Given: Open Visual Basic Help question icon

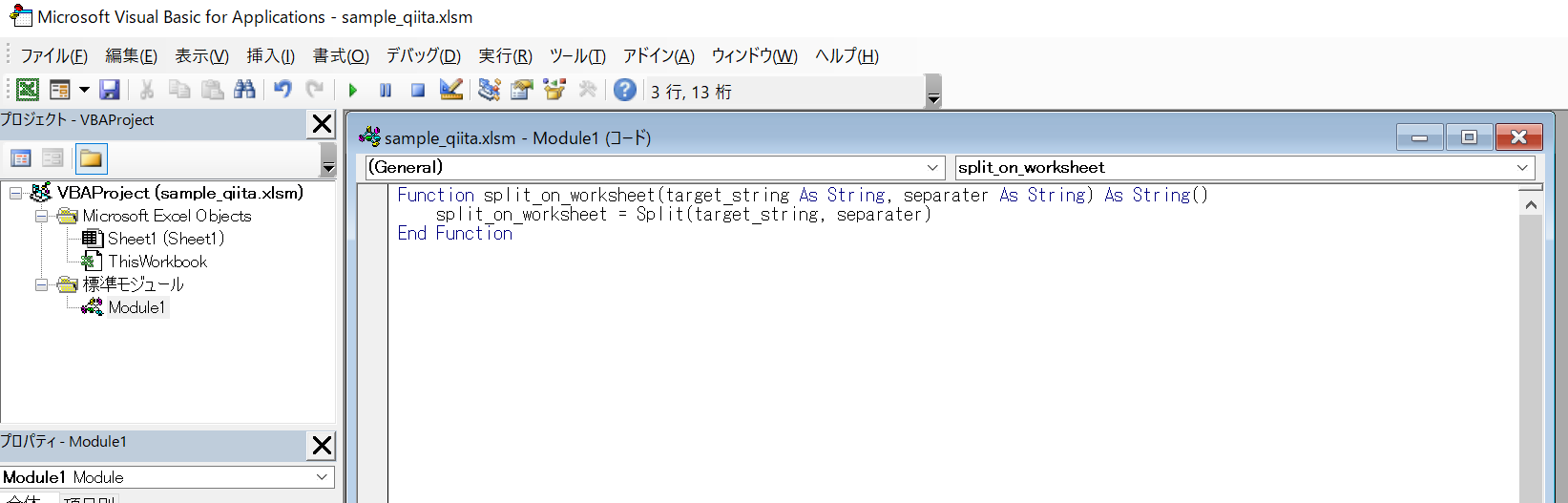Looking at the screenshot, I should pos(625,90).
